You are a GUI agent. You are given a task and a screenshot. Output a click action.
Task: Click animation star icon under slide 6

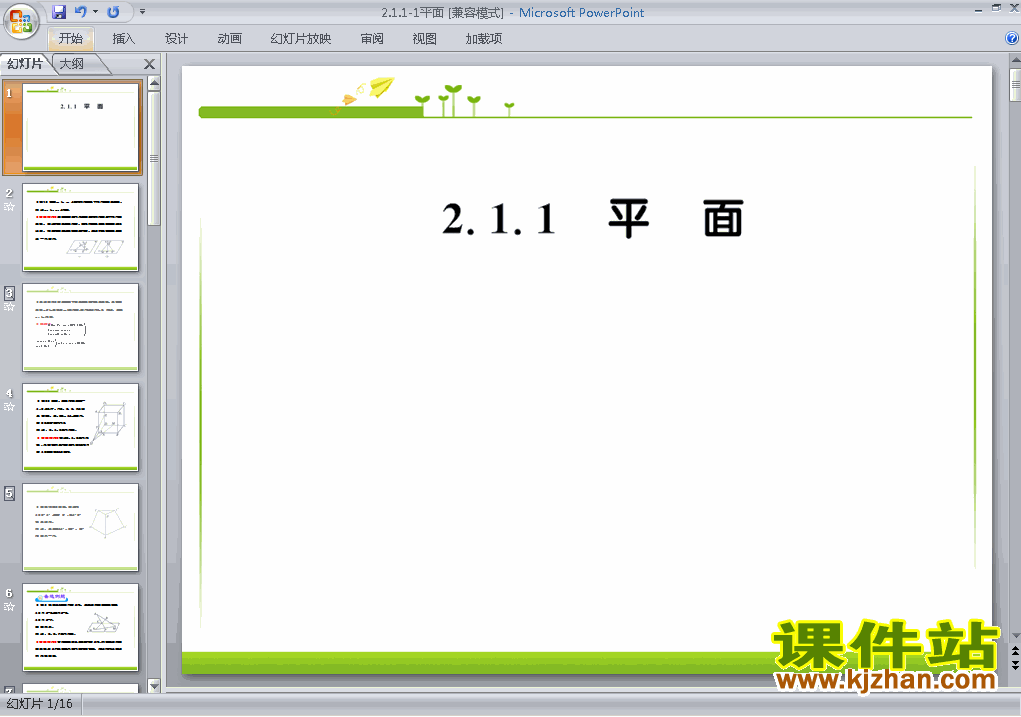click(x=9, y=607)
